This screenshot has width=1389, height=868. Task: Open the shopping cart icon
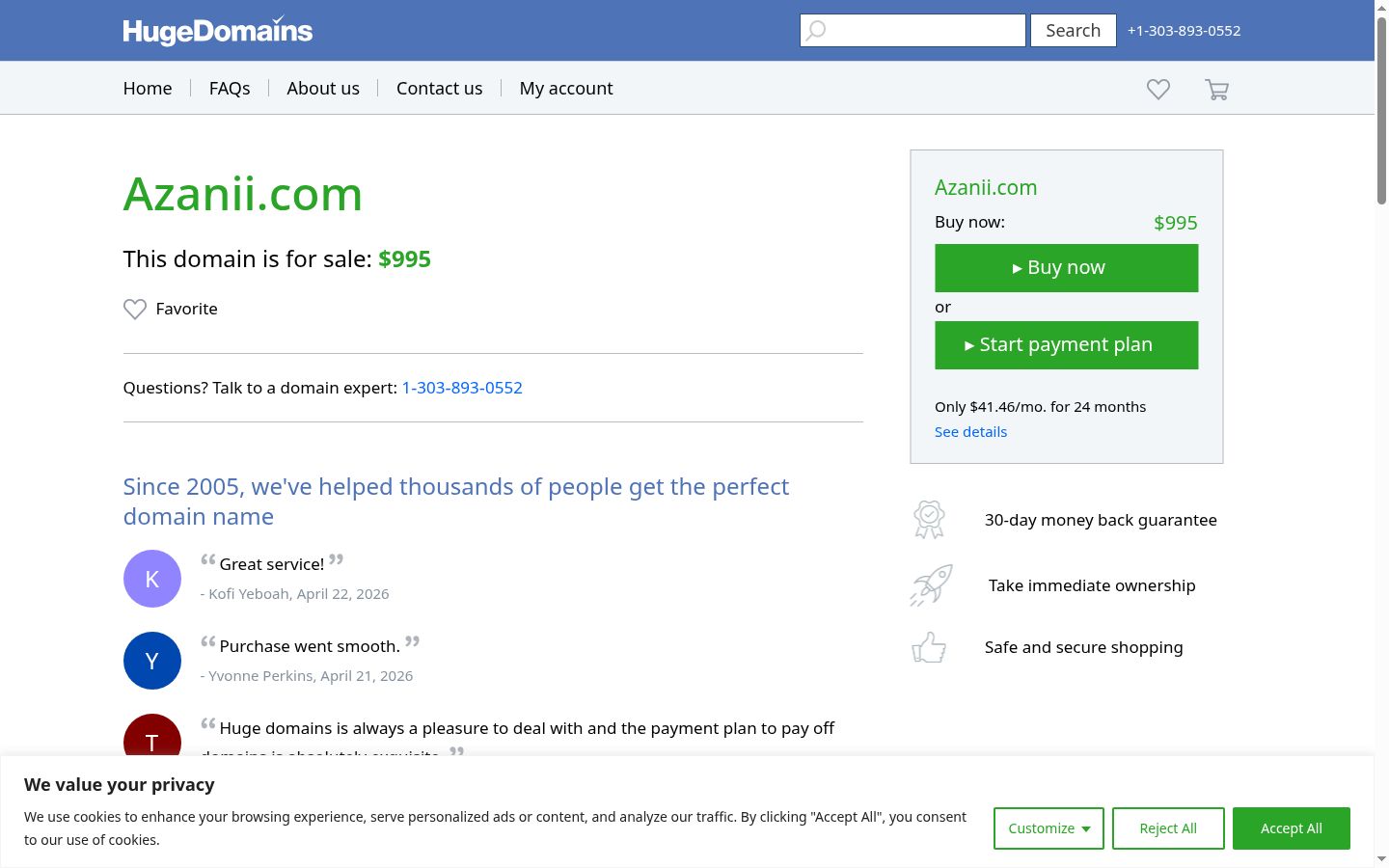(1216, 90)
